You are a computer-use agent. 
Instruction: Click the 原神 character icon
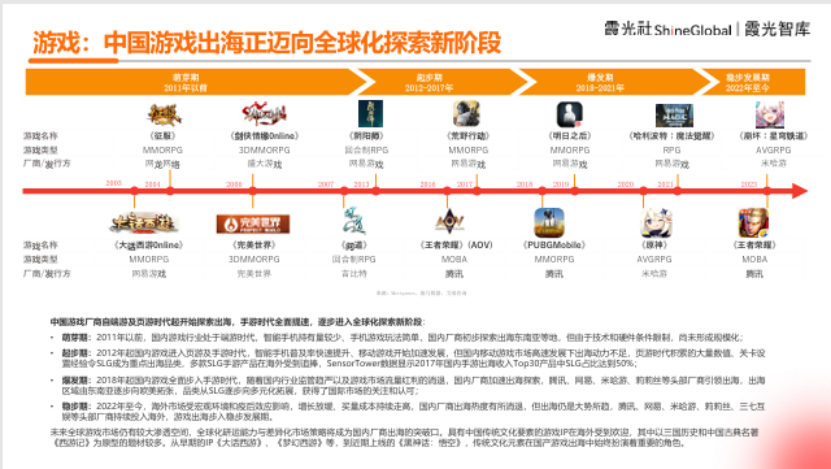(x=656, y=222)
